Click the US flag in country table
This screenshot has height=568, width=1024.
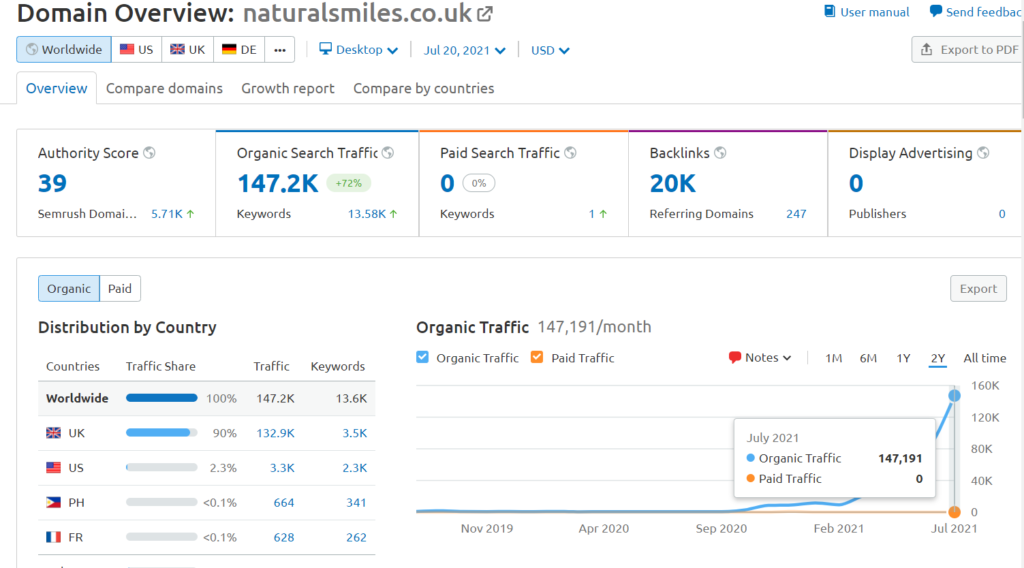coord(54,467)
